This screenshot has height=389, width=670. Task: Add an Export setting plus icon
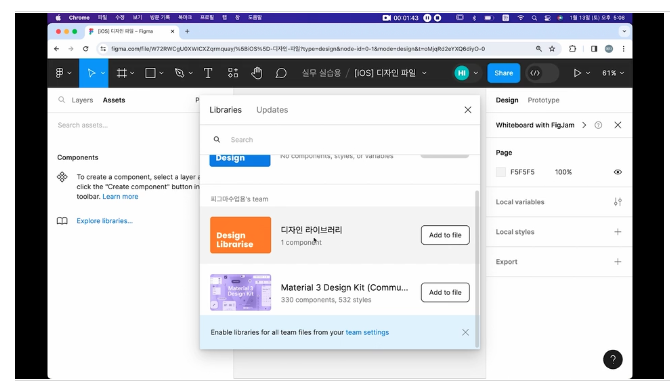pyautogui.click(x=617, y=262)
